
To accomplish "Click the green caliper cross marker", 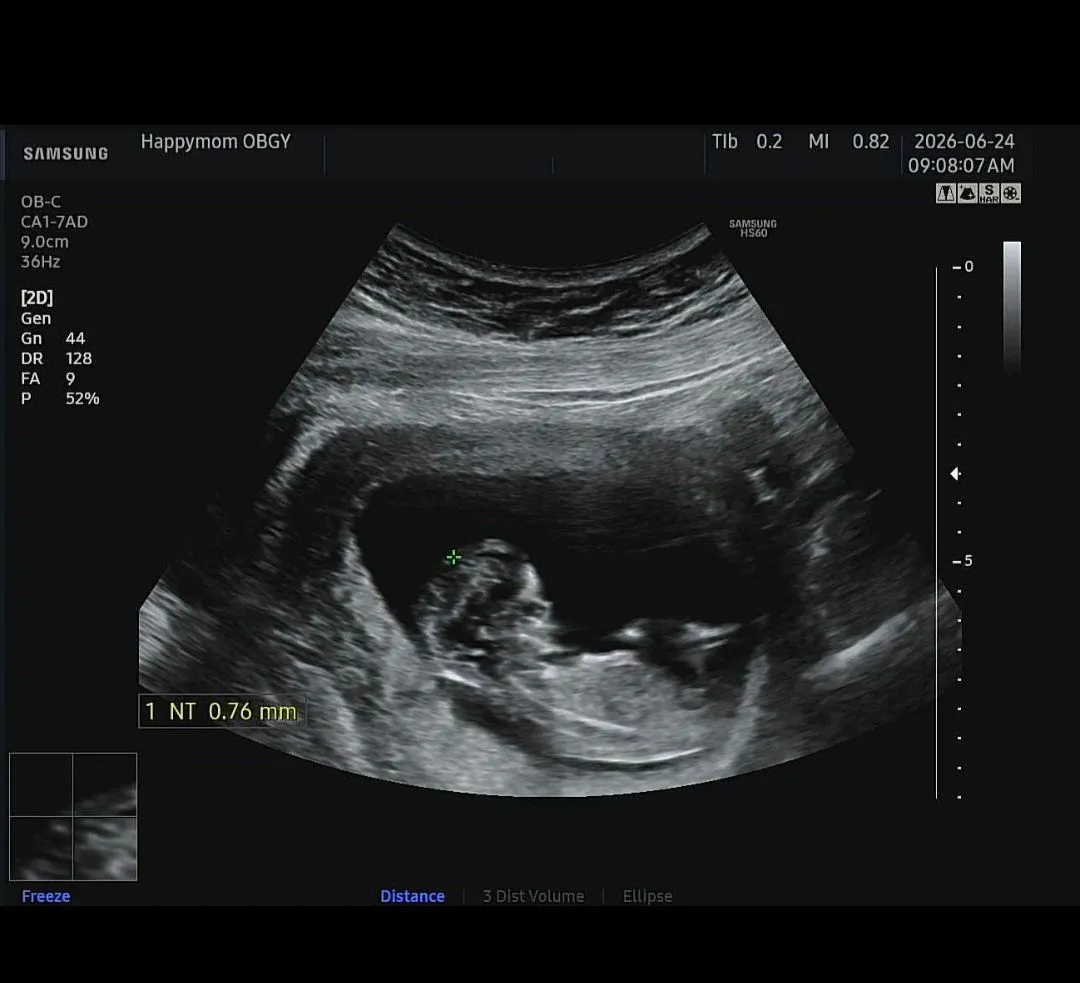I will click(453, 557).
